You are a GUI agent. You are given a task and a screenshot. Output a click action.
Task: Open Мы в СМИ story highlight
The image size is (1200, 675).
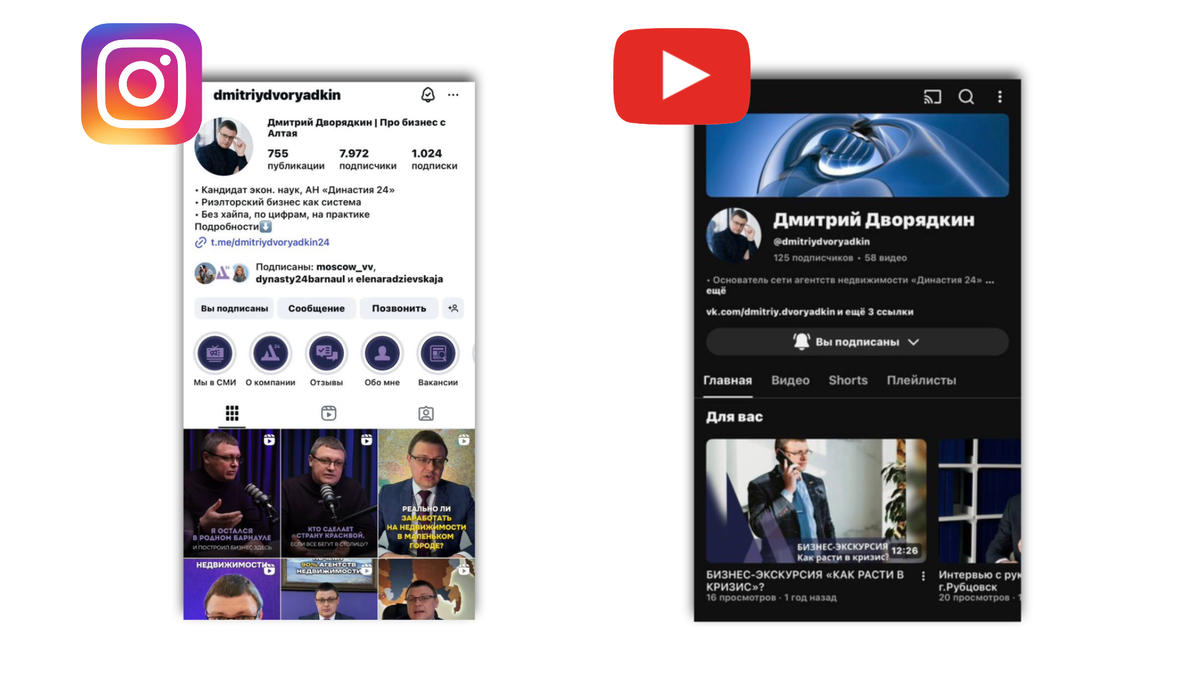click(x=214, y=353)
